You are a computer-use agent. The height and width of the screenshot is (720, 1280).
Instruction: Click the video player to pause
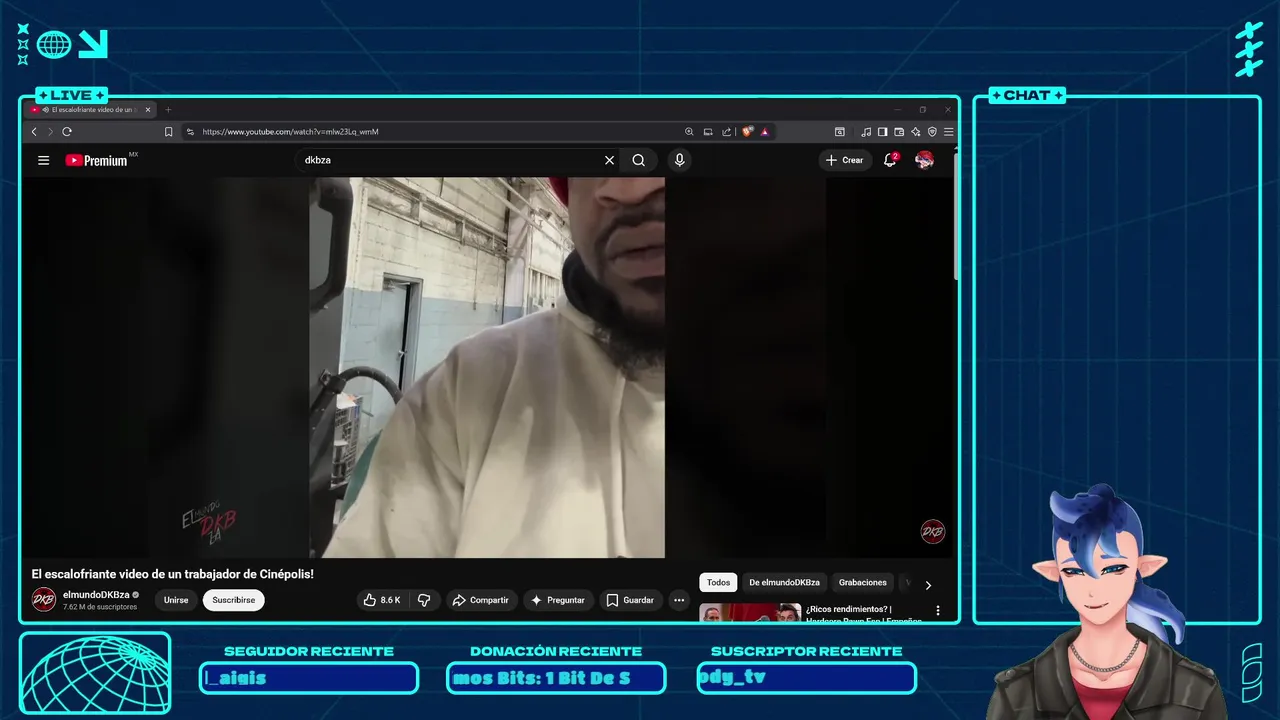click(x=487, y=367)
